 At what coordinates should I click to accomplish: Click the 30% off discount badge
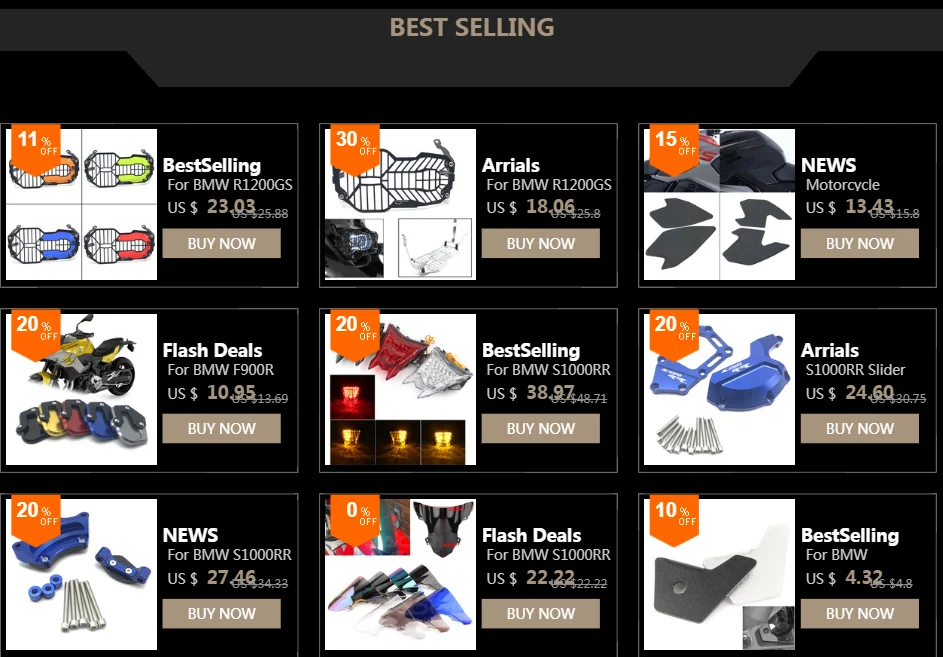pyautogui.click(x=355, y=148)
